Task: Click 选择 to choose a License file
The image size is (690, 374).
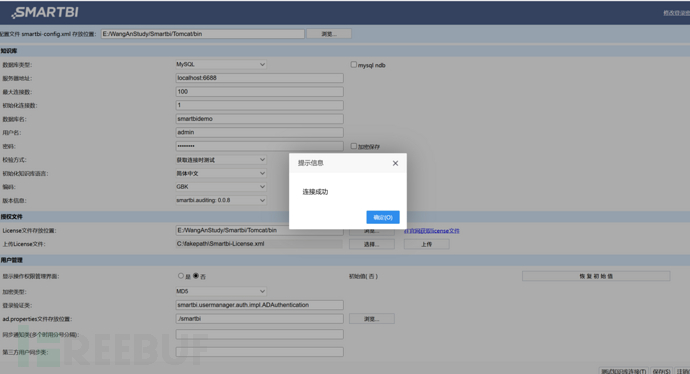Action: click(x=371, y=244)
